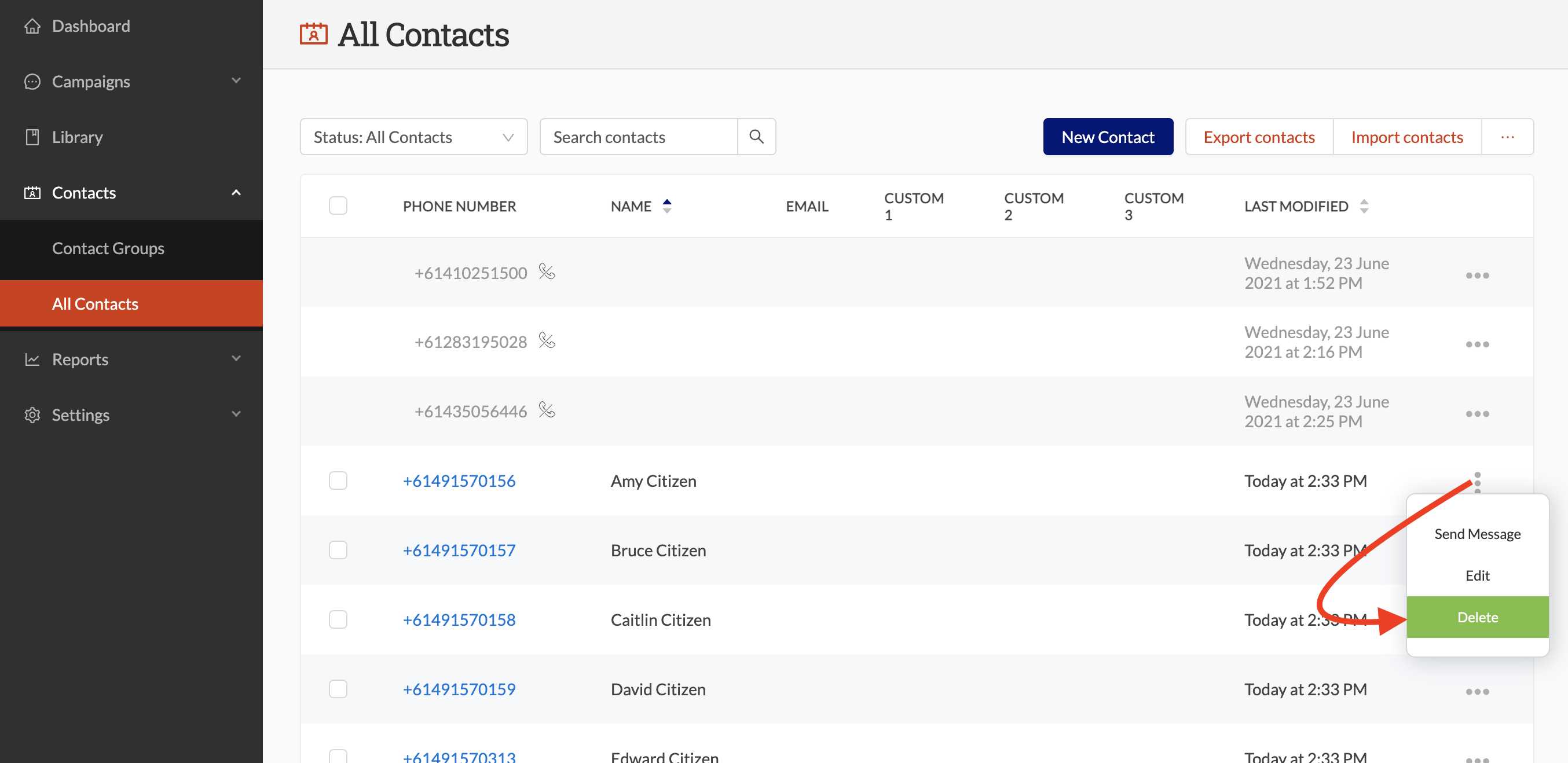Click the Custom 2 column header
Screen dimensions: 1568x763
1034,206
